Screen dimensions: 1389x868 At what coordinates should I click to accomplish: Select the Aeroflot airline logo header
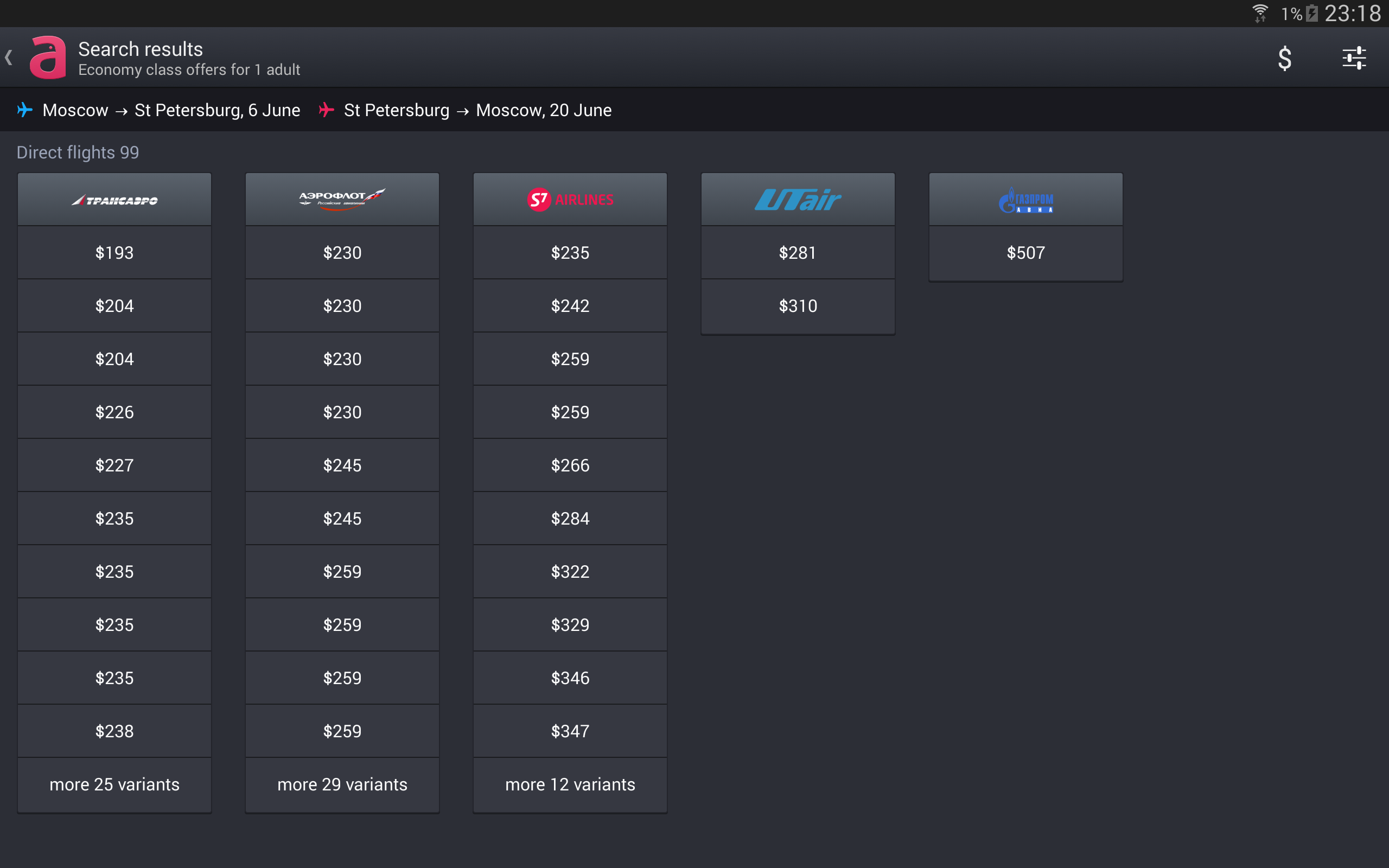(342, 200)
